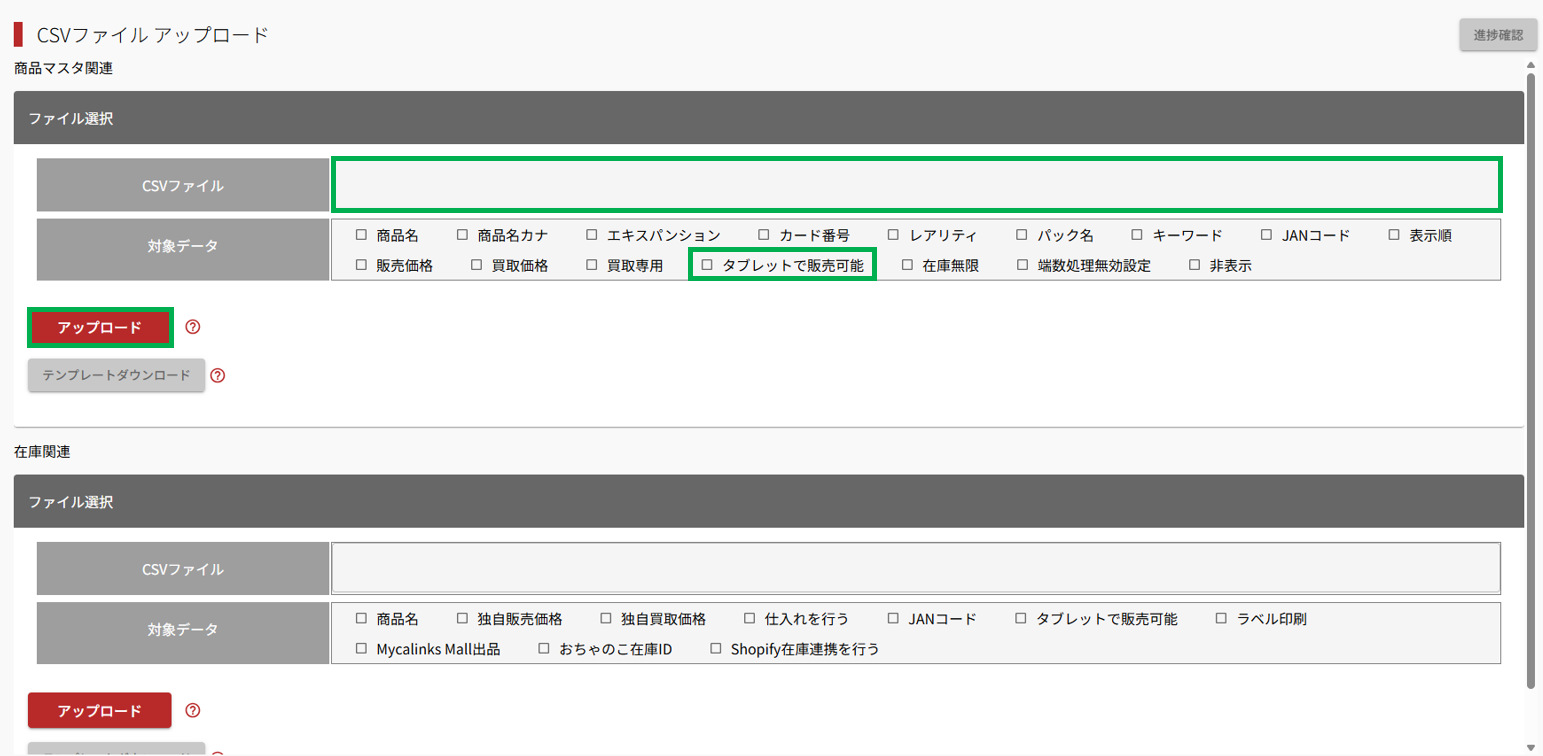Enable 在庫無限 checkbox
Screen dimensions: 1543x756
[x=907, y=266]
